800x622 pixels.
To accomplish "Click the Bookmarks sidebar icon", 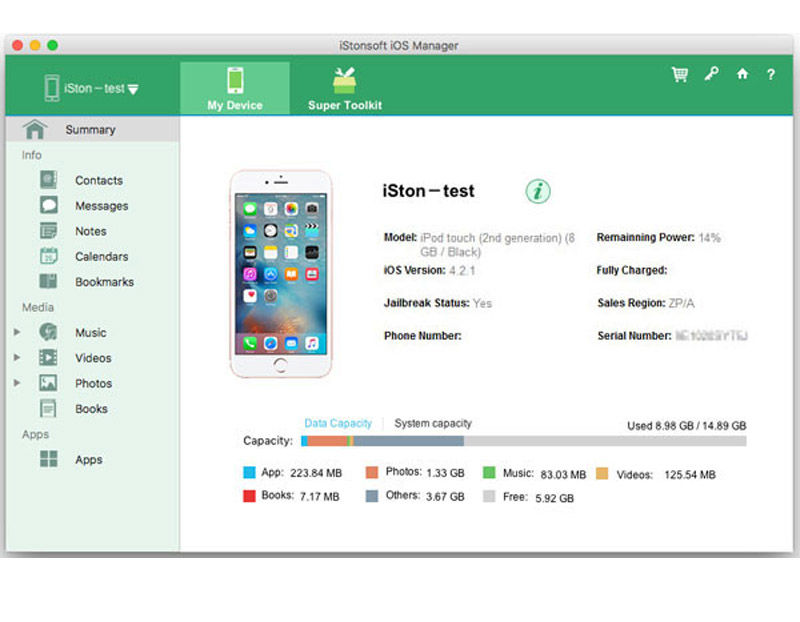I will (x=48, y=281).
